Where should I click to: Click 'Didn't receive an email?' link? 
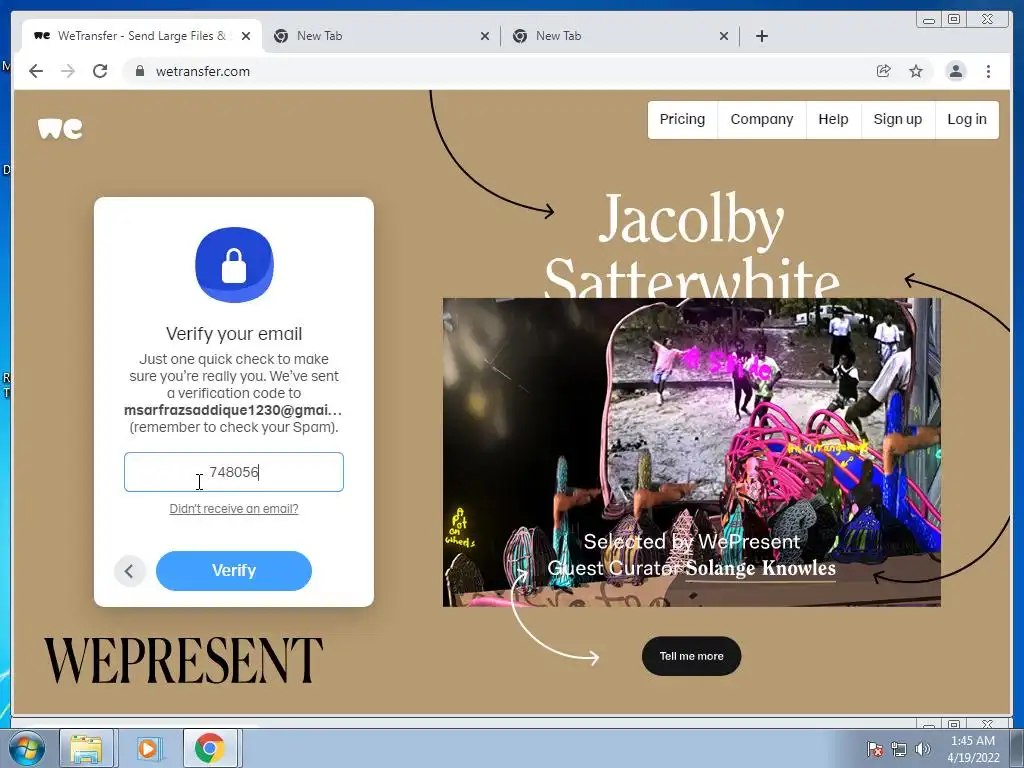[234, 509]
